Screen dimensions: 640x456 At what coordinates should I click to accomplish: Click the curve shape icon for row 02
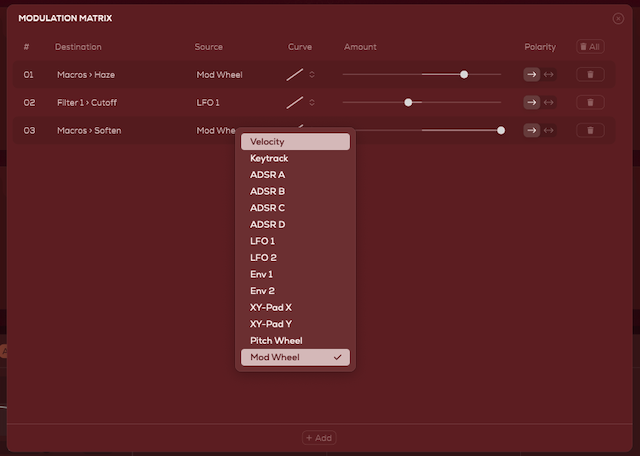click(x=295, y=102)
